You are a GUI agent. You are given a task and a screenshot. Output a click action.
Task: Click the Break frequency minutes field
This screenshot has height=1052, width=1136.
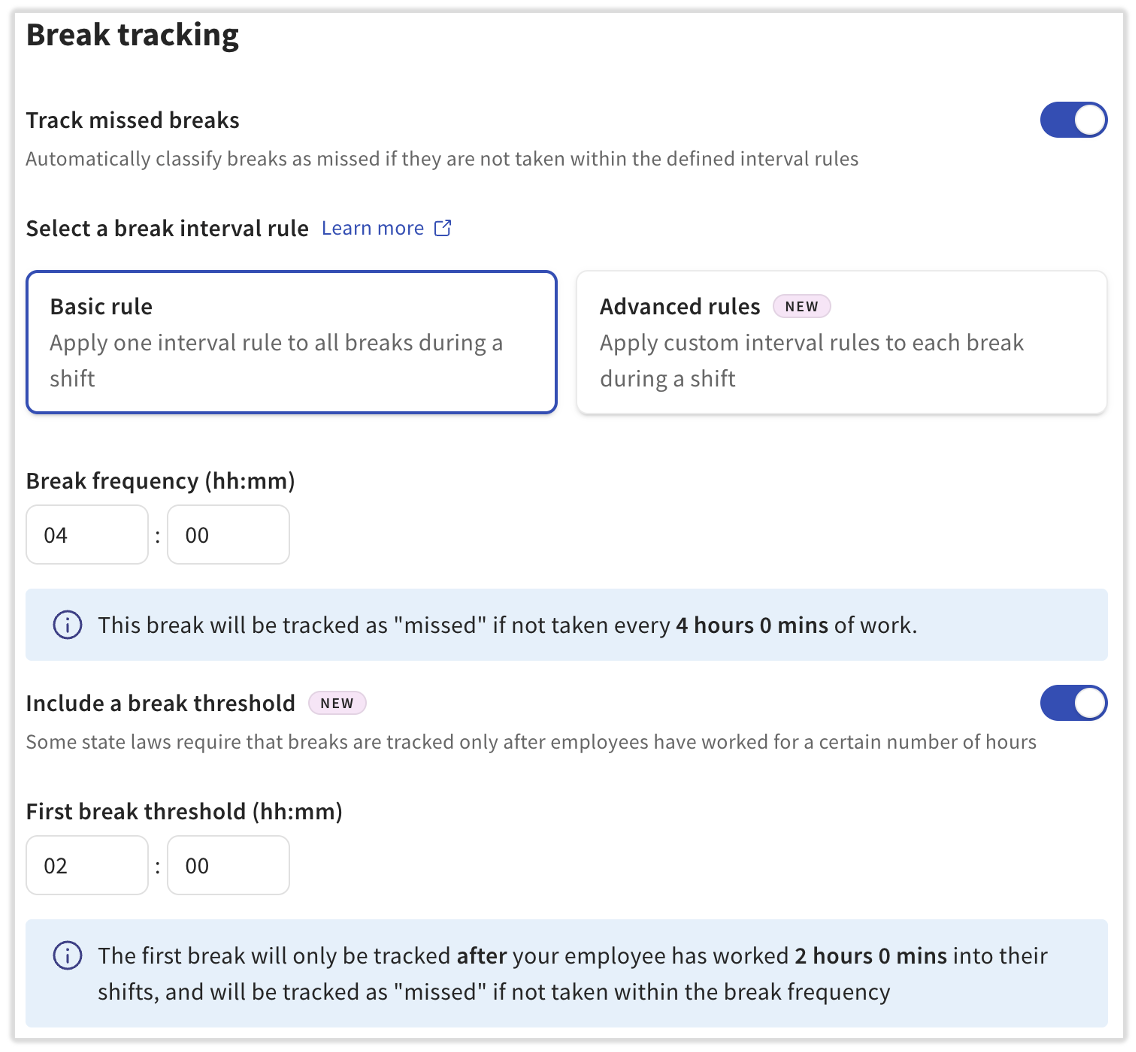[228, 535]
